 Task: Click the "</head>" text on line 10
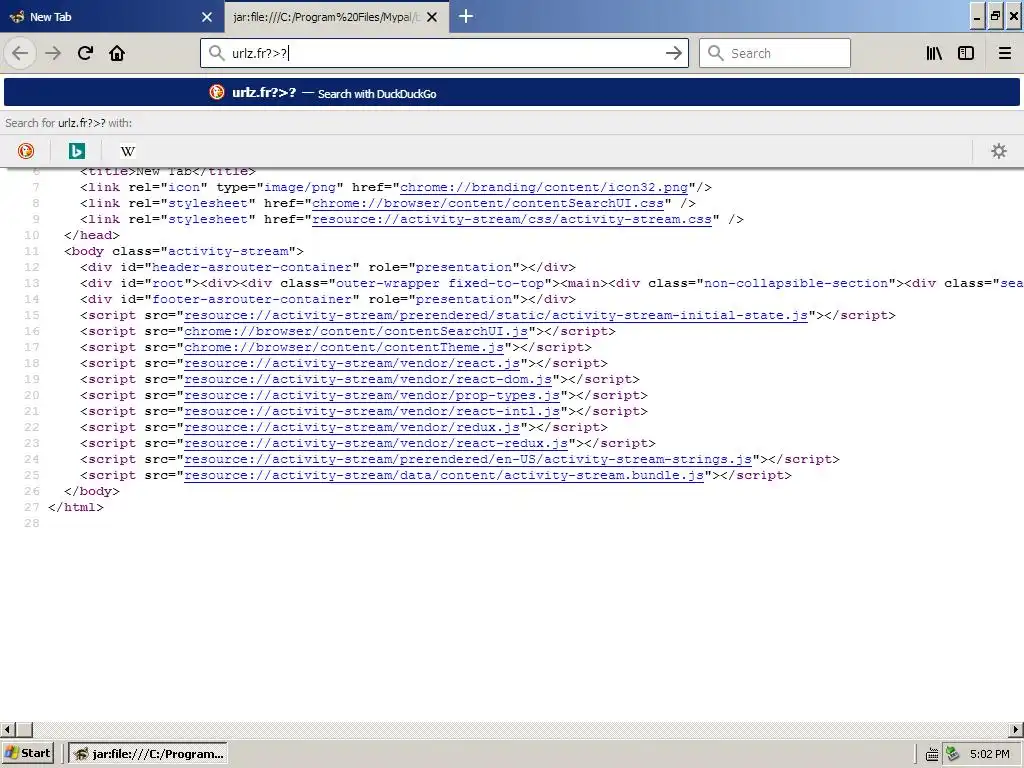[92, 235]
